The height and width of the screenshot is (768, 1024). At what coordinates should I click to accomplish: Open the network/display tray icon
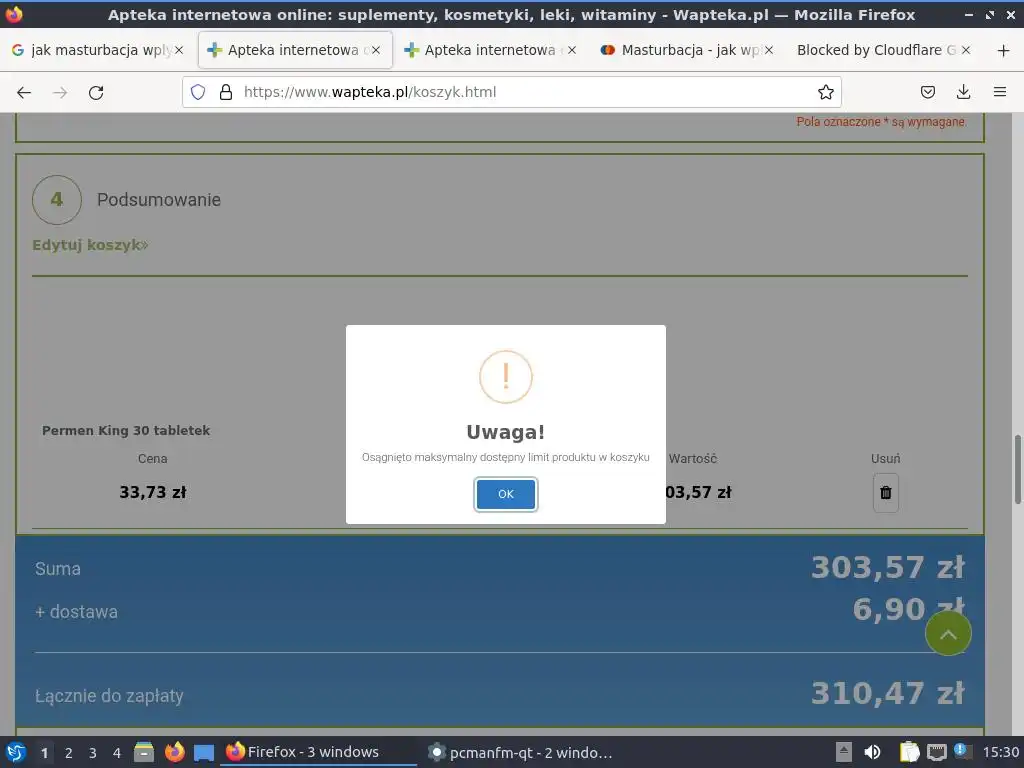[x=936, y=752]
